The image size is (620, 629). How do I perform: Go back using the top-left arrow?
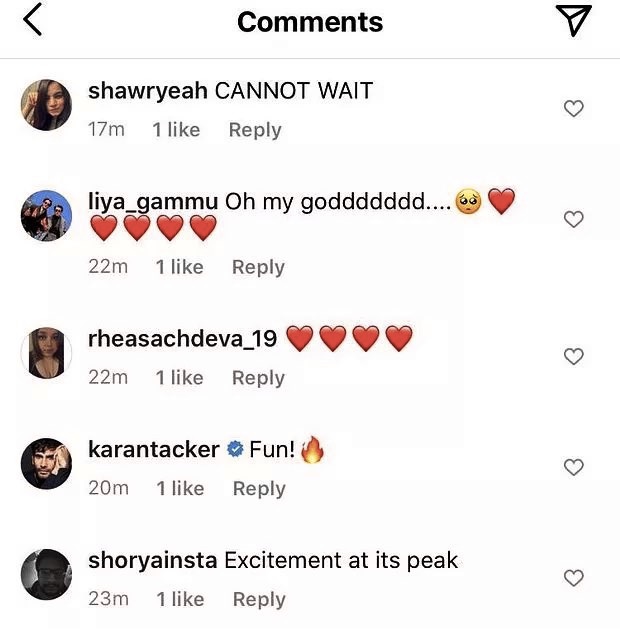[33, 20]
